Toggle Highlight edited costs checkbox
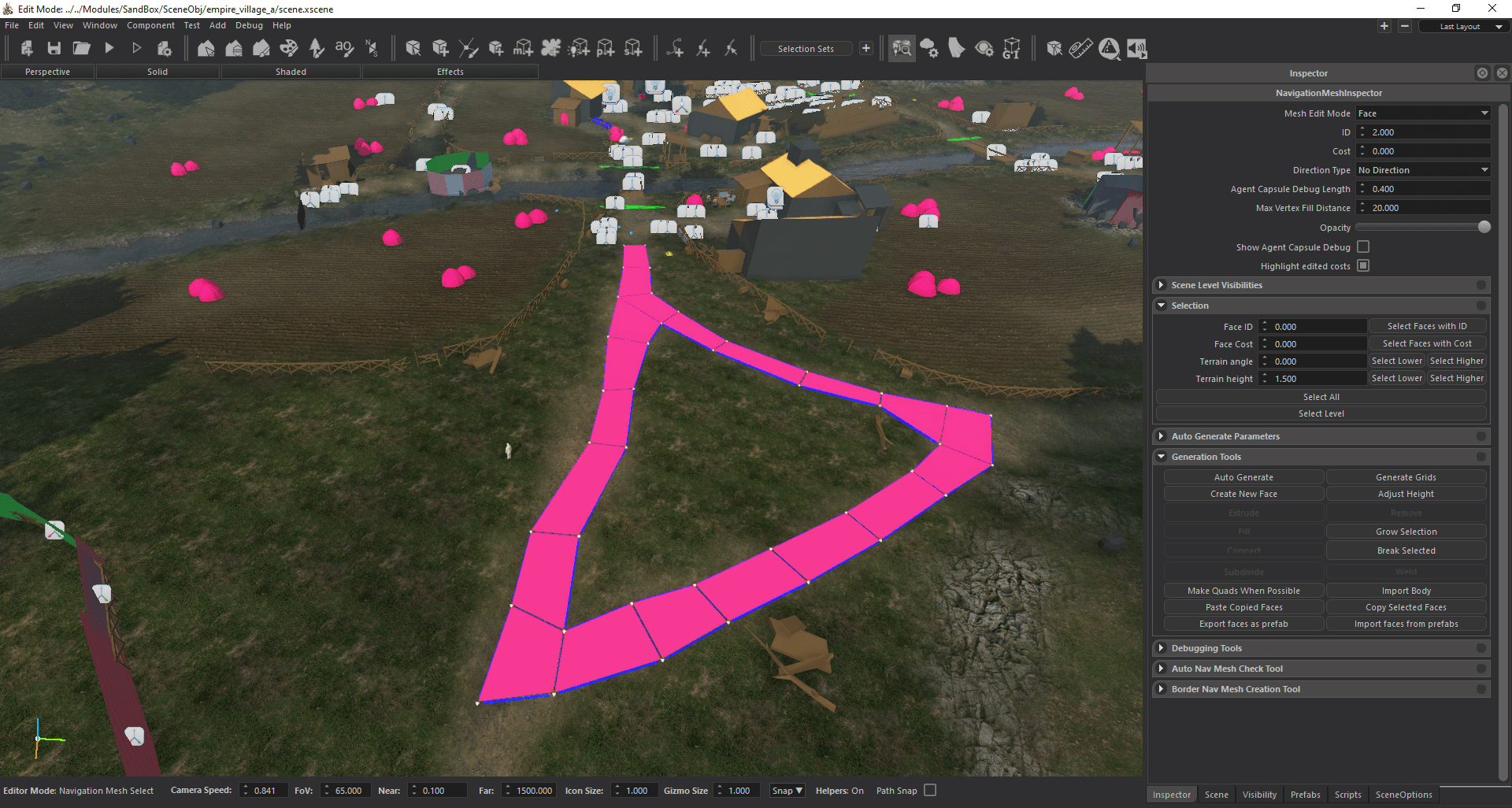Image resolution: width=1512 pixels, height=808 pixels. point(1363,266)
